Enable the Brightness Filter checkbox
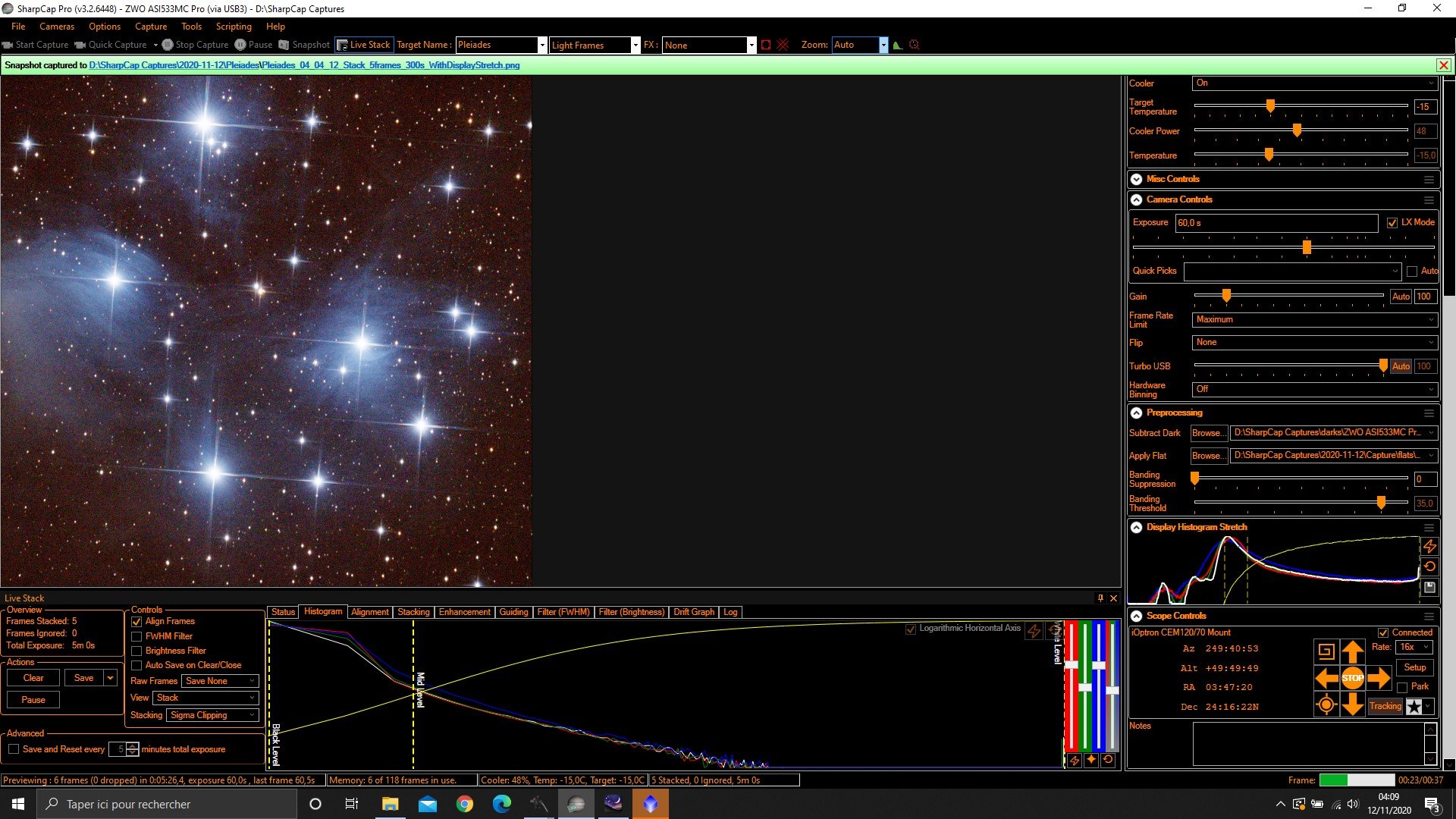The height and width of the screenshot is (819, 1456). [x=137, y=651]
